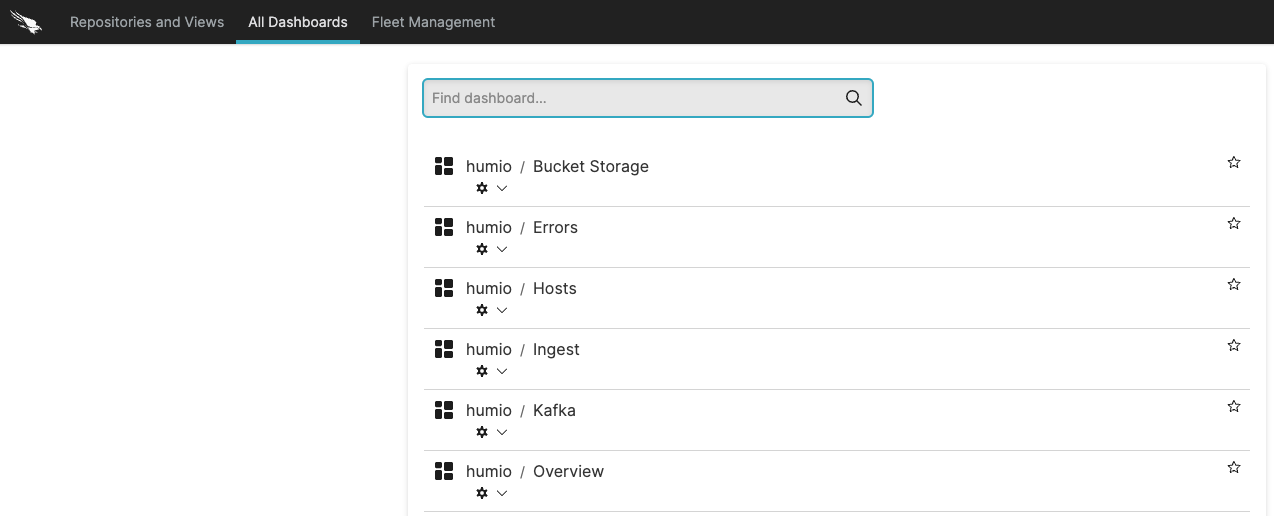
Task: Click the humio repository name beside Overview
Action: (x=489, y=471)
